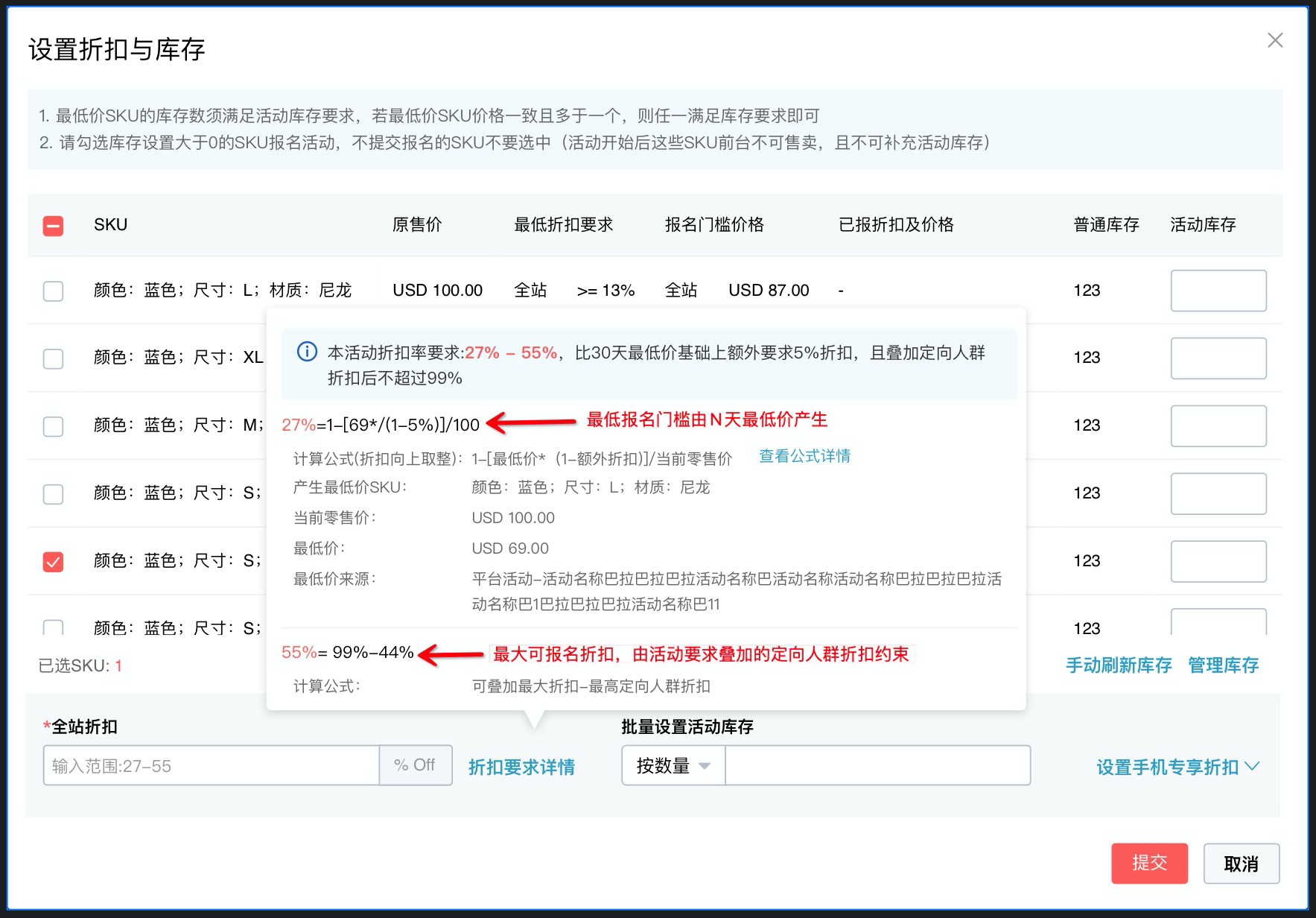
Task: Open 查看公式详情 link
Action: coord(804,456)
